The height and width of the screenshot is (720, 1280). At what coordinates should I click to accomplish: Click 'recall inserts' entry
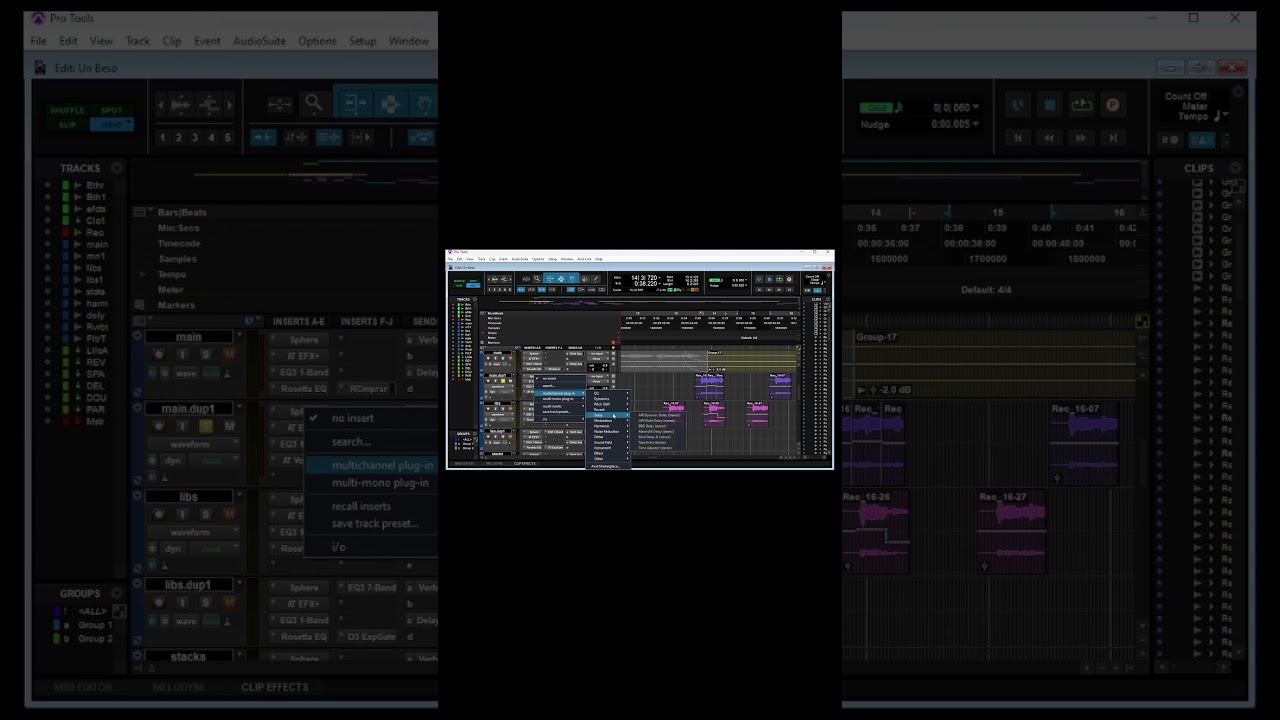[x=552, y=406]
